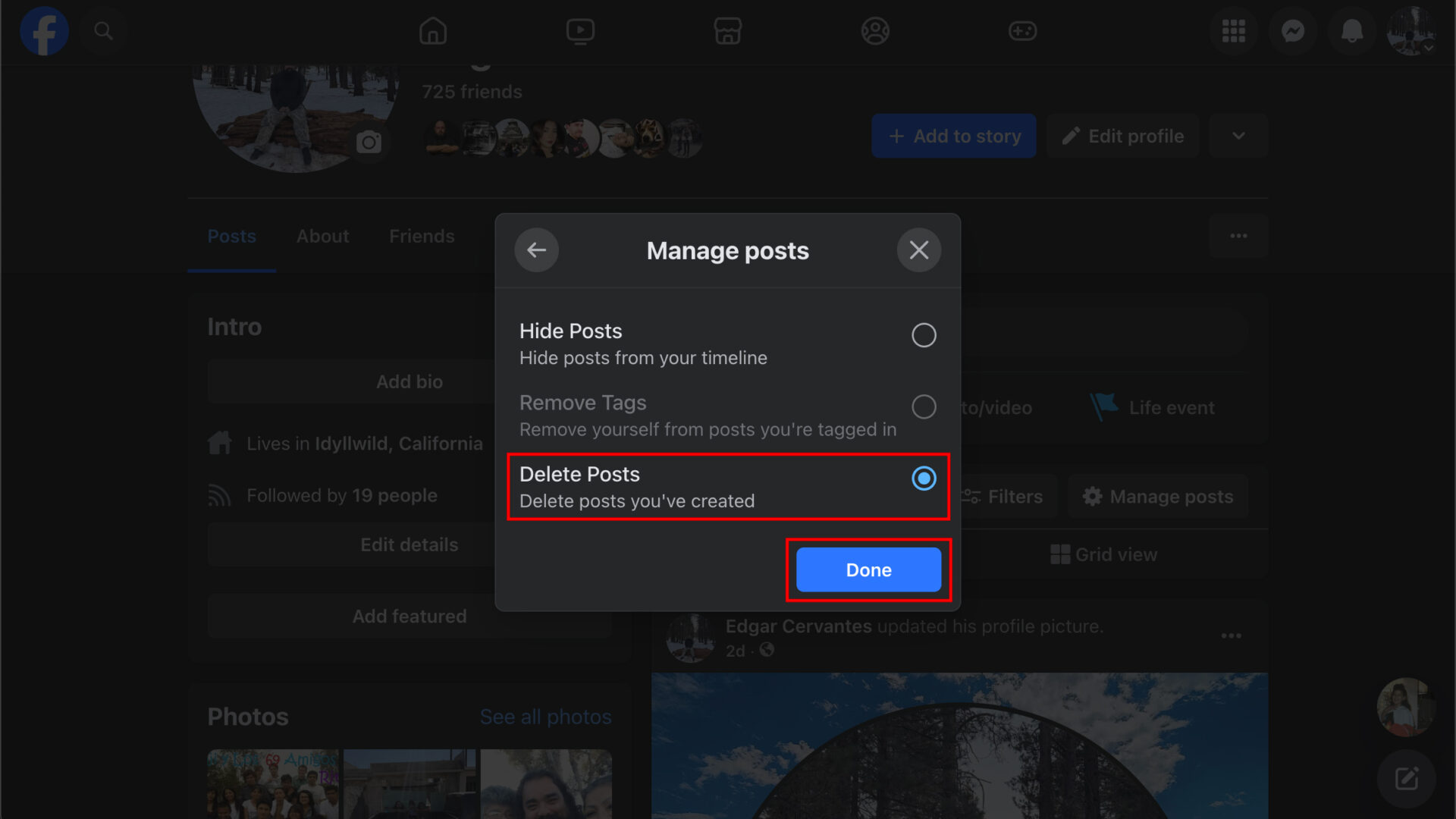Open Messenger chats

[x=1293, y=31]
